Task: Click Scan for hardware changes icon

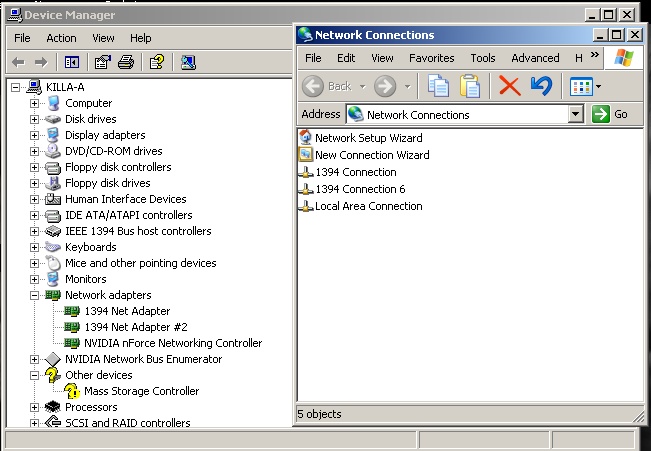Action: [188, 63]
